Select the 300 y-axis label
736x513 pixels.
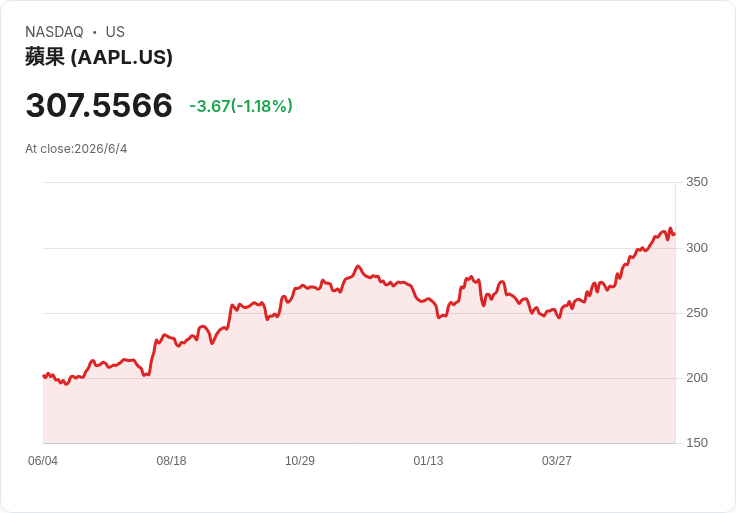[697, 247]
